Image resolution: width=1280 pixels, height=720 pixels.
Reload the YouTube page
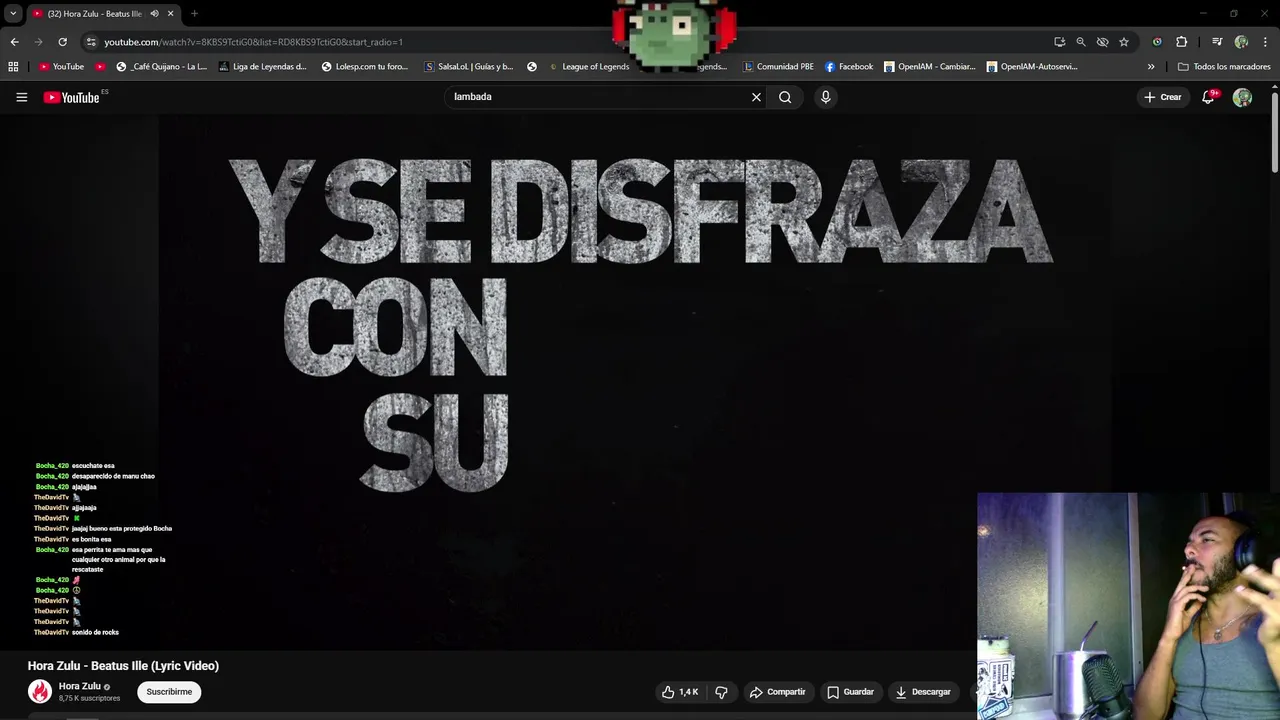[62, 42]
